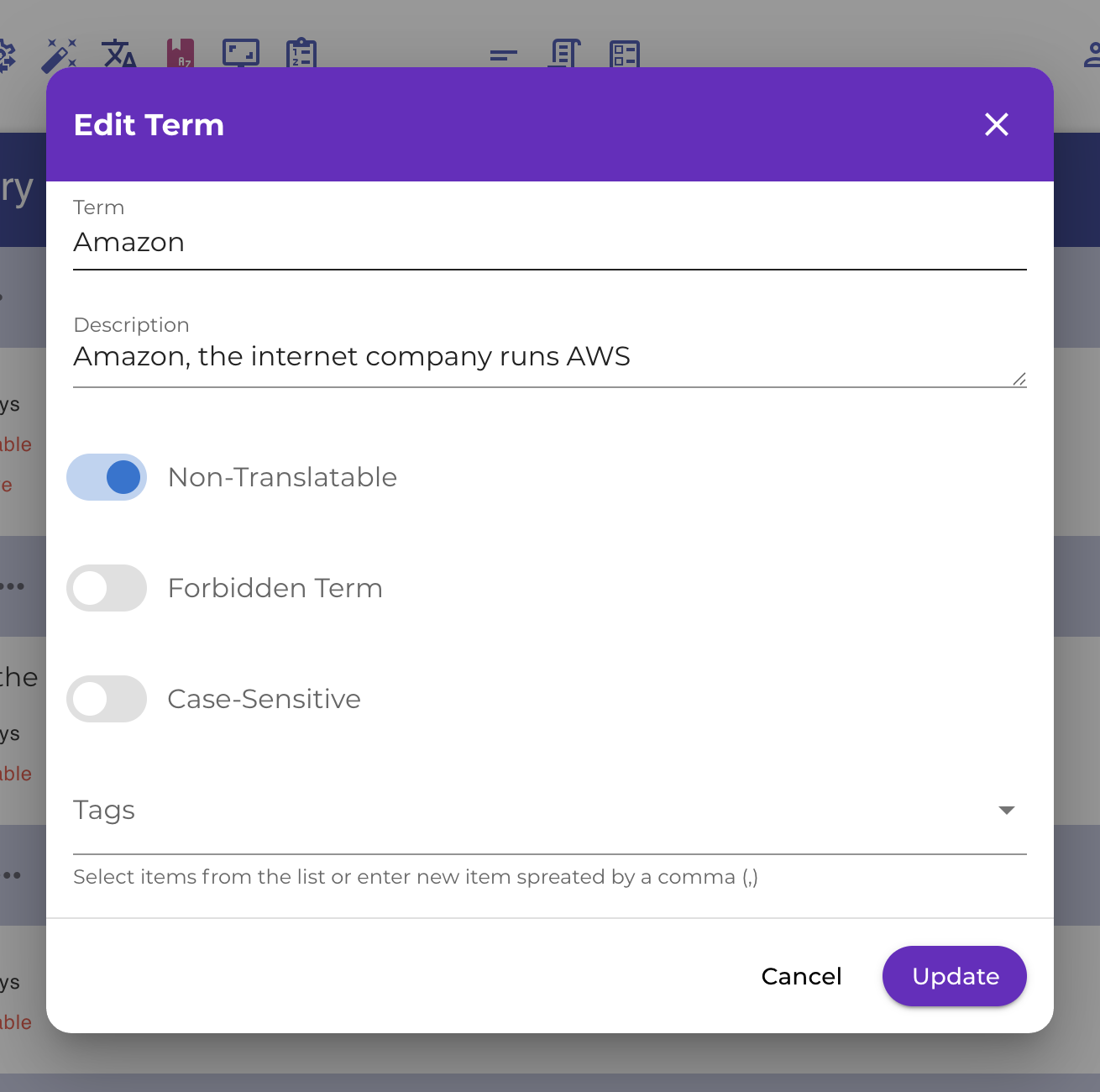Enable the Forbidden Term toggle

[x=107, y=588]
